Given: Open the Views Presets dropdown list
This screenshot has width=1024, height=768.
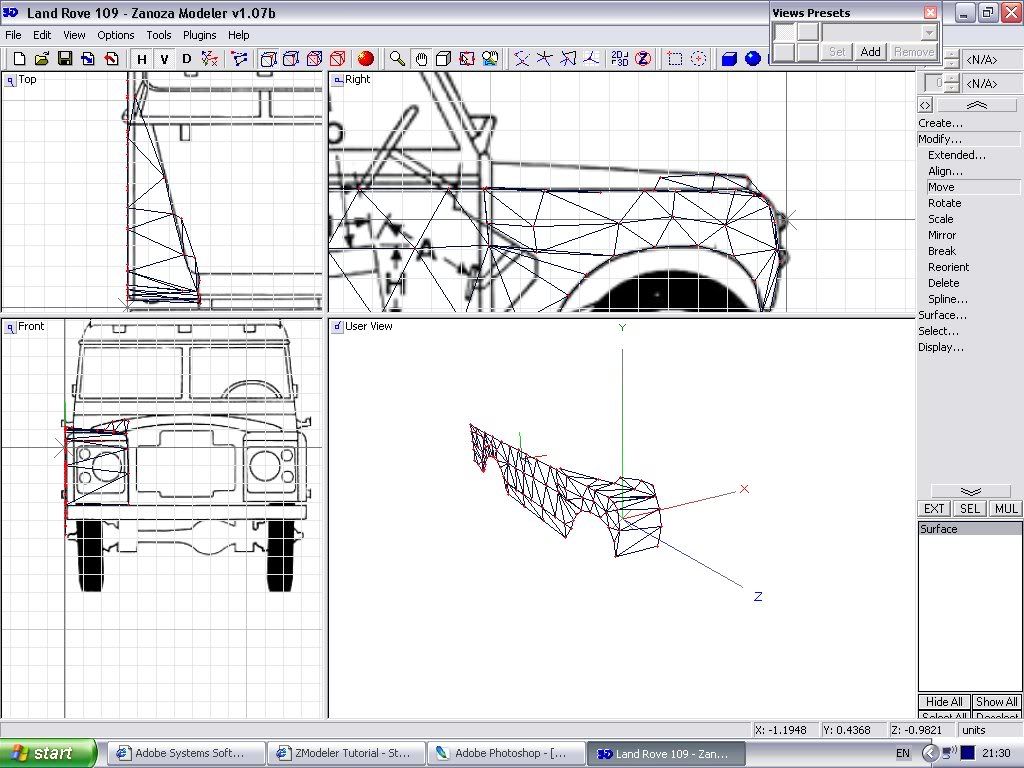Looking at the screenshot, I should pyautogui.click(x=929, y=33).
